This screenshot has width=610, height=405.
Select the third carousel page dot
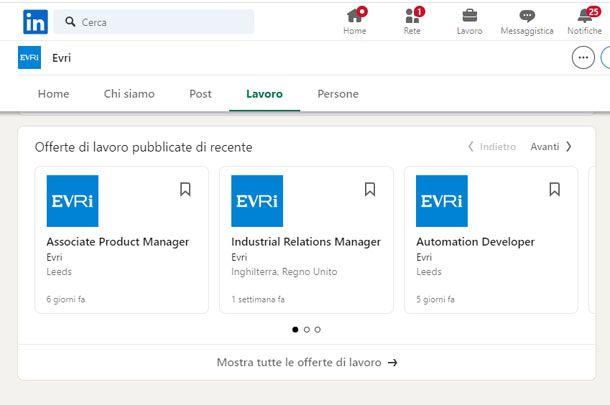point(317,330)
